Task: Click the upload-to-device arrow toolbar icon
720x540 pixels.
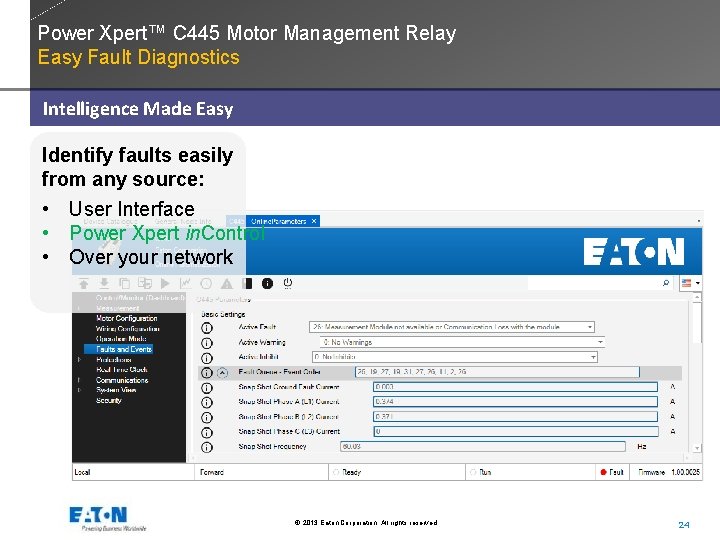Action: click(x=84, y=283)
